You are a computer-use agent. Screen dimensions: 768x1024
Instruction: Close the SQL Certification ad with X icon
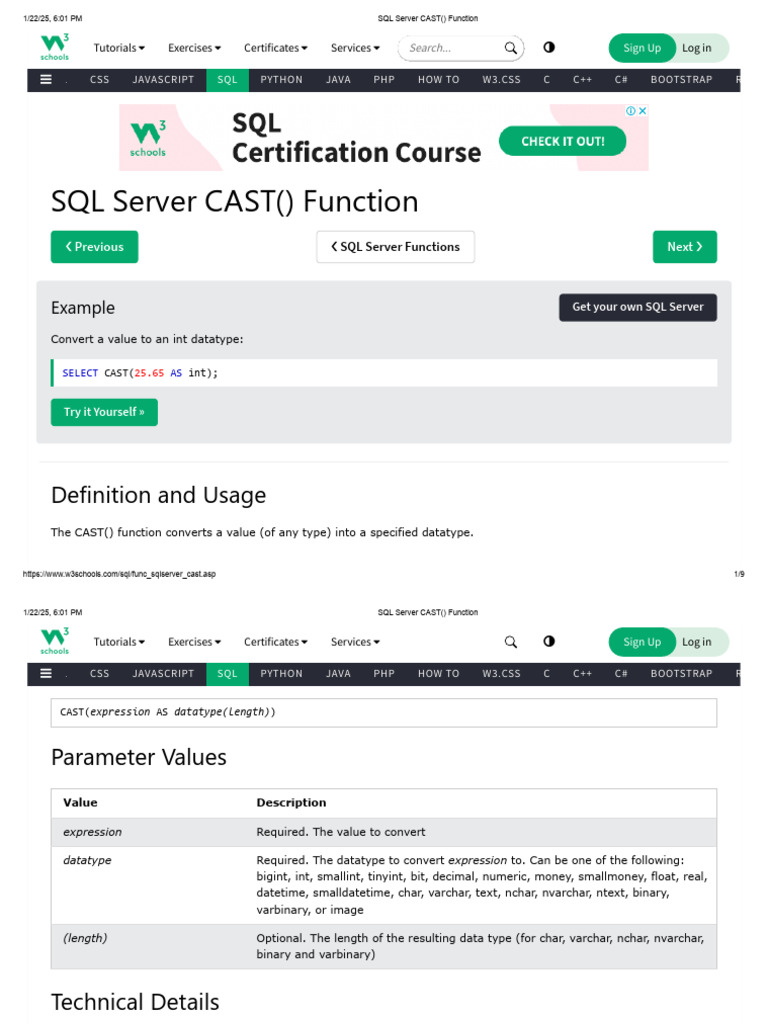point(643,111)
